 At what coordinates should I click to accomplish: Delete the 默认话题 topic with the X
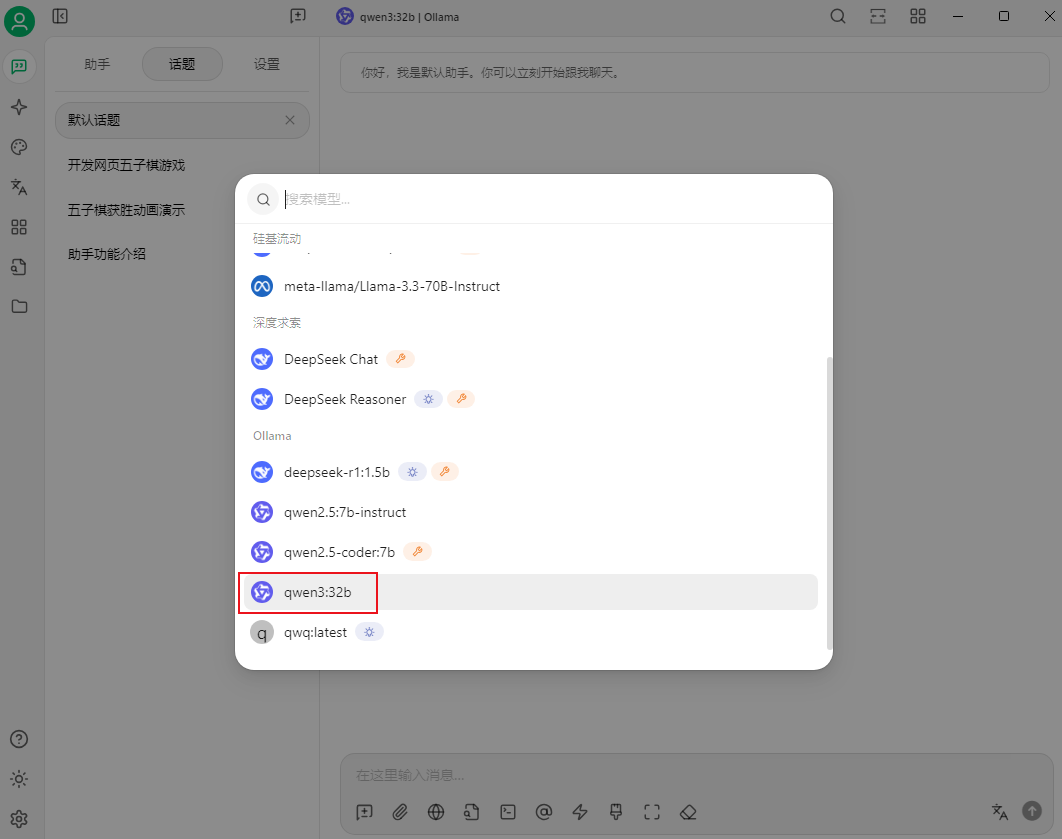click(290, 120)
